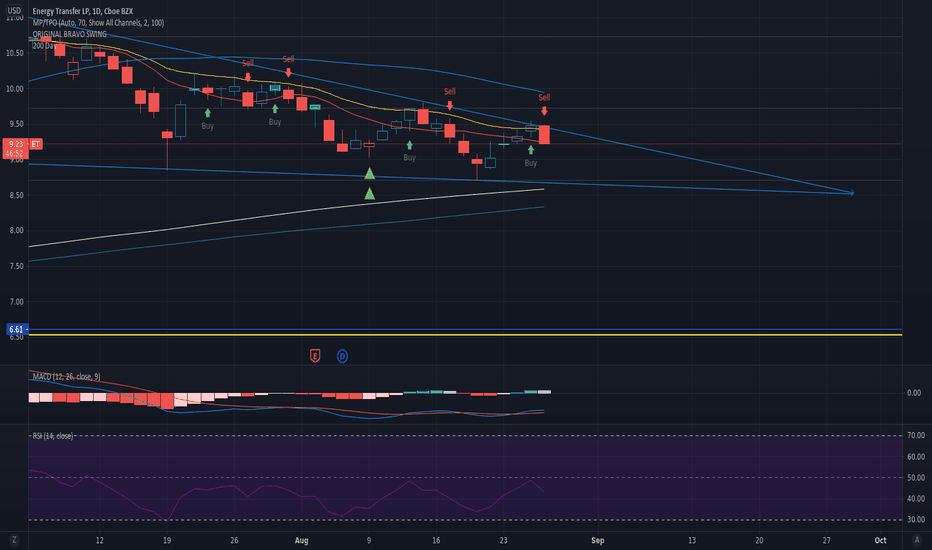The height and width of the screenshot is (550, 932).
Task: Click the RSI 50.00 axis label
Action: (916, 477)
